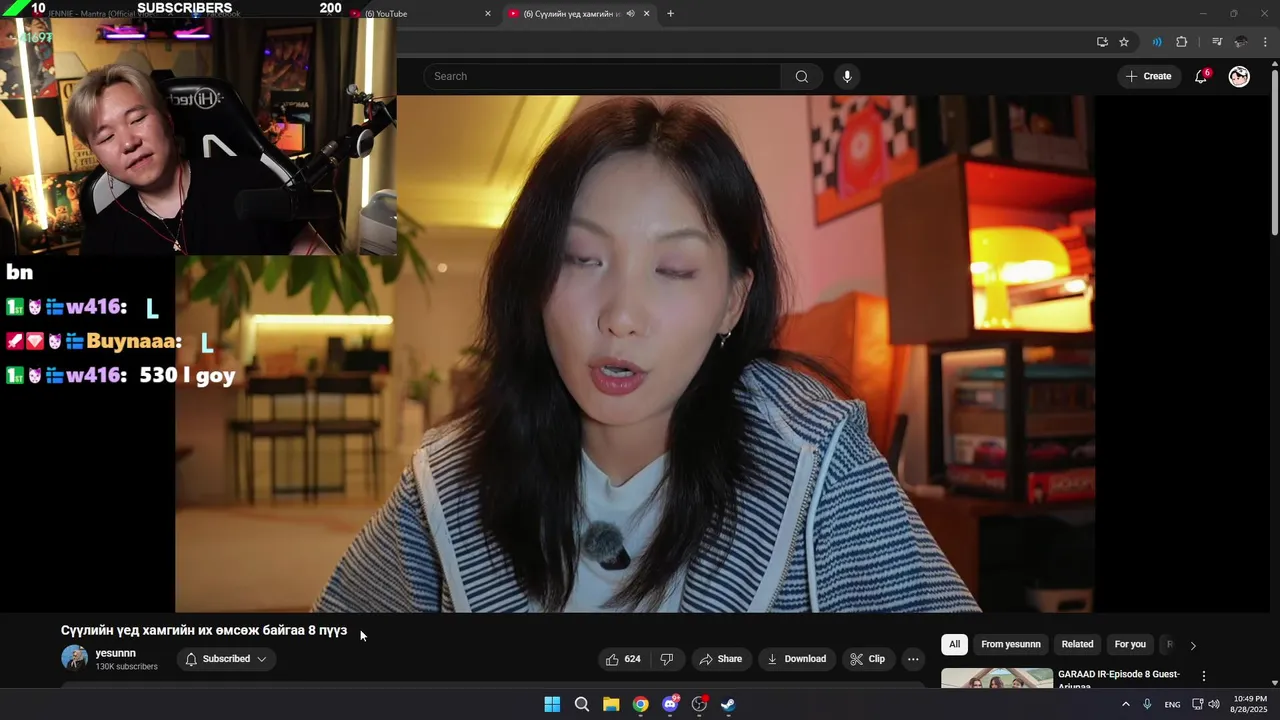Viewport: 1280px width, 720px height.
Task: Open File Explorer from taskbar
Action: pyautogui.click(x=611, y=705)
